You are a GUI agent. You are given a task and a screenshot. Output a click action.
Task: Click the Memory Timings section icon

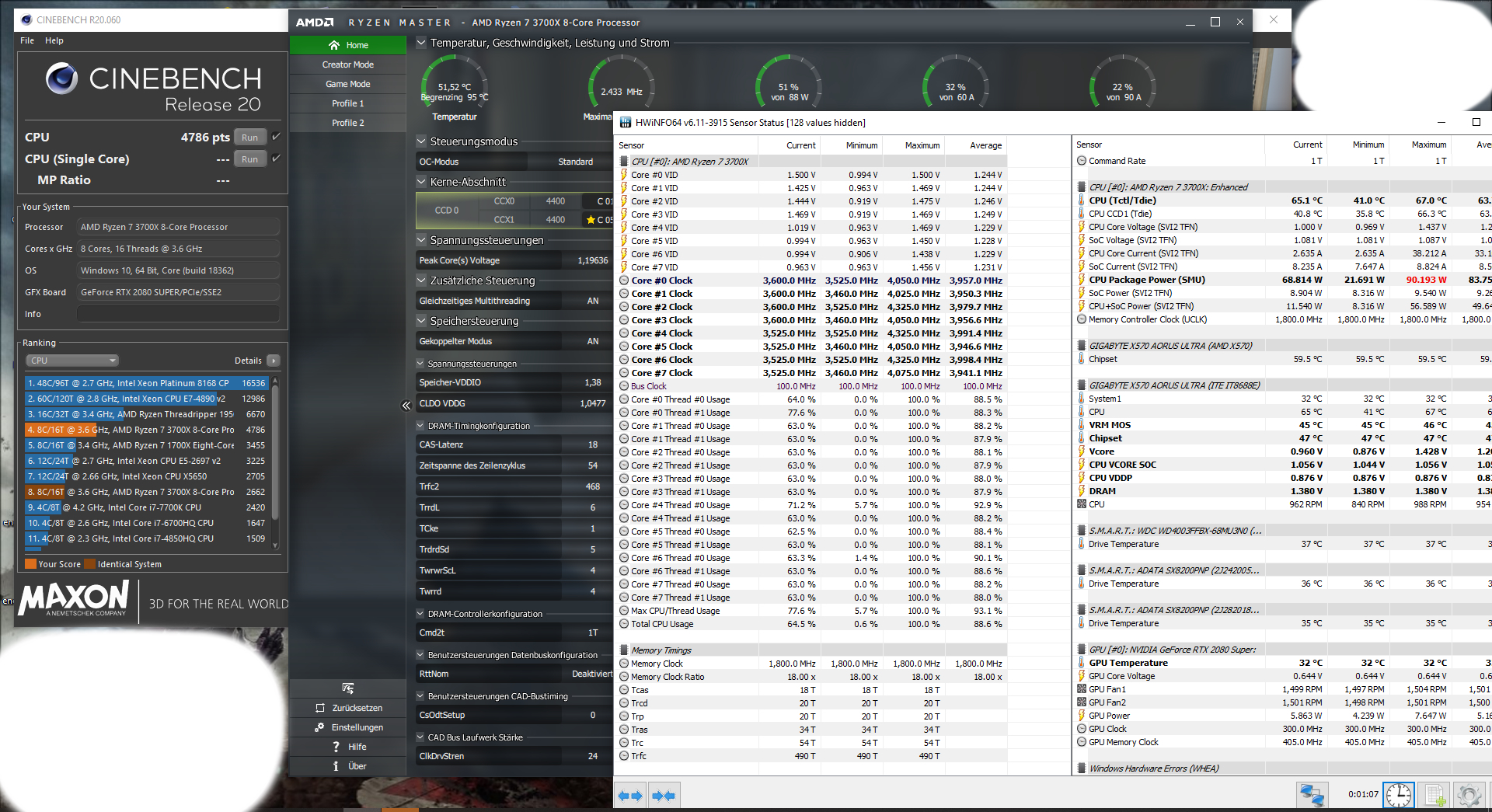(x=624, y=650)
